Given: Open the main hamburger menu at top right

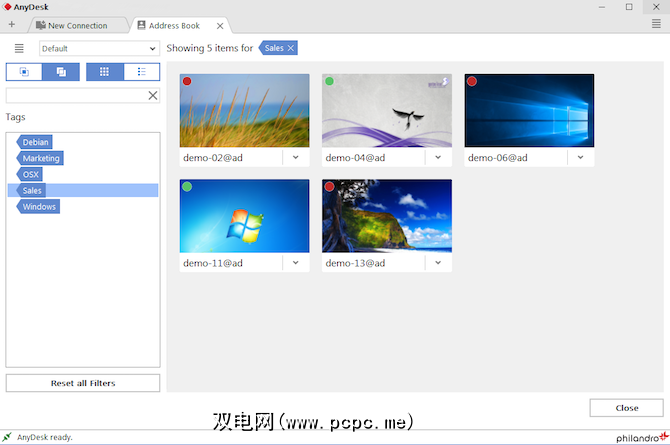Looking at the screenshot, I should (x=656, y=24).
